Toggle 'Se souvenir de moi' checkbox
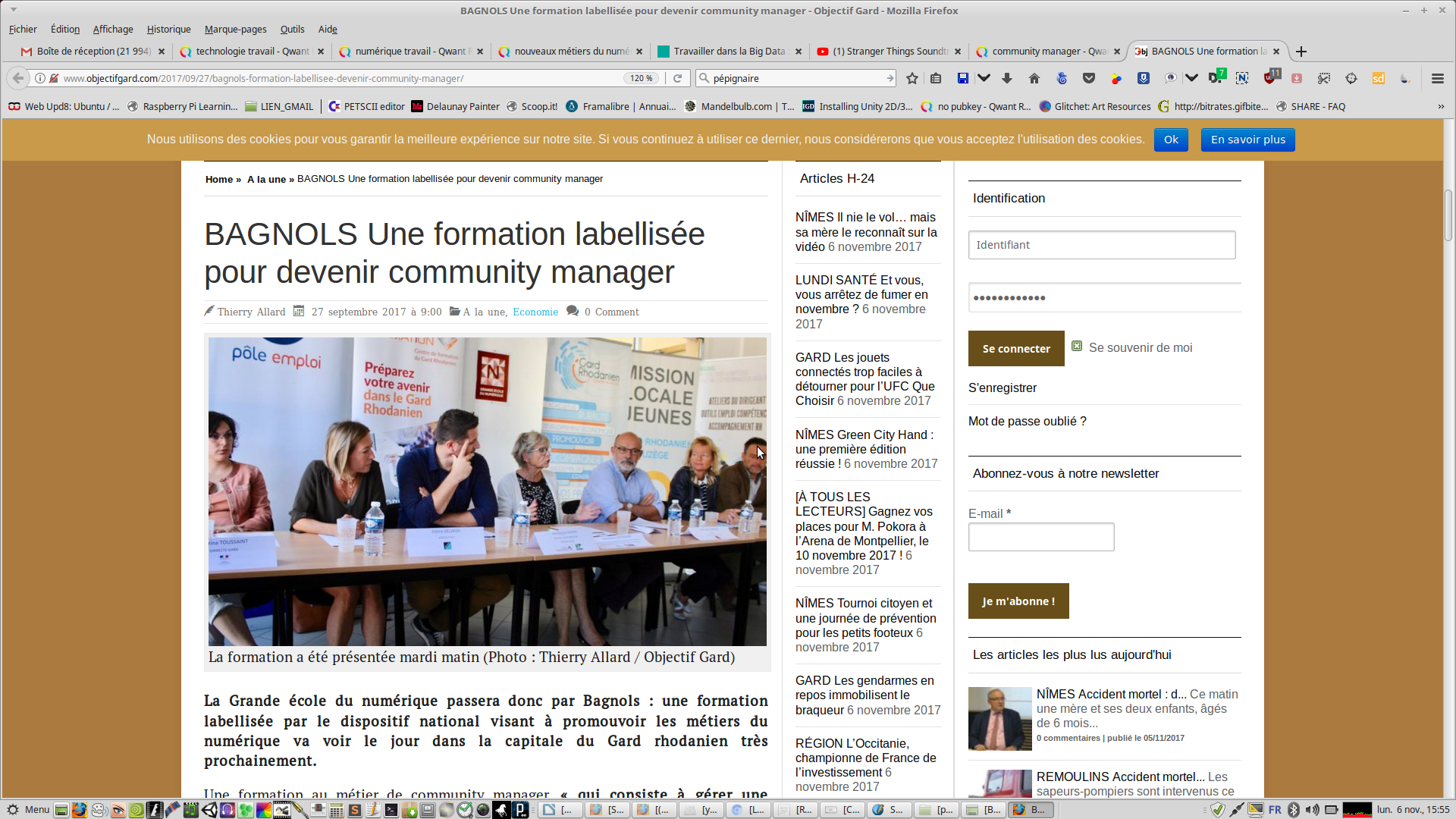The image size is (1456, 819). [x=1077, y=347]
